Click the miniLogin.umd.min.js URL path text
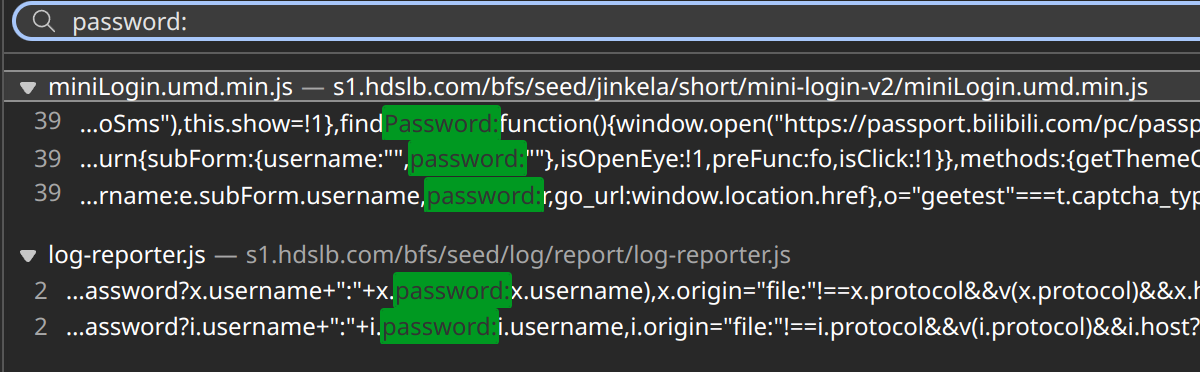The width and height of the screenshot is (1200, 372). coord(740,88)
